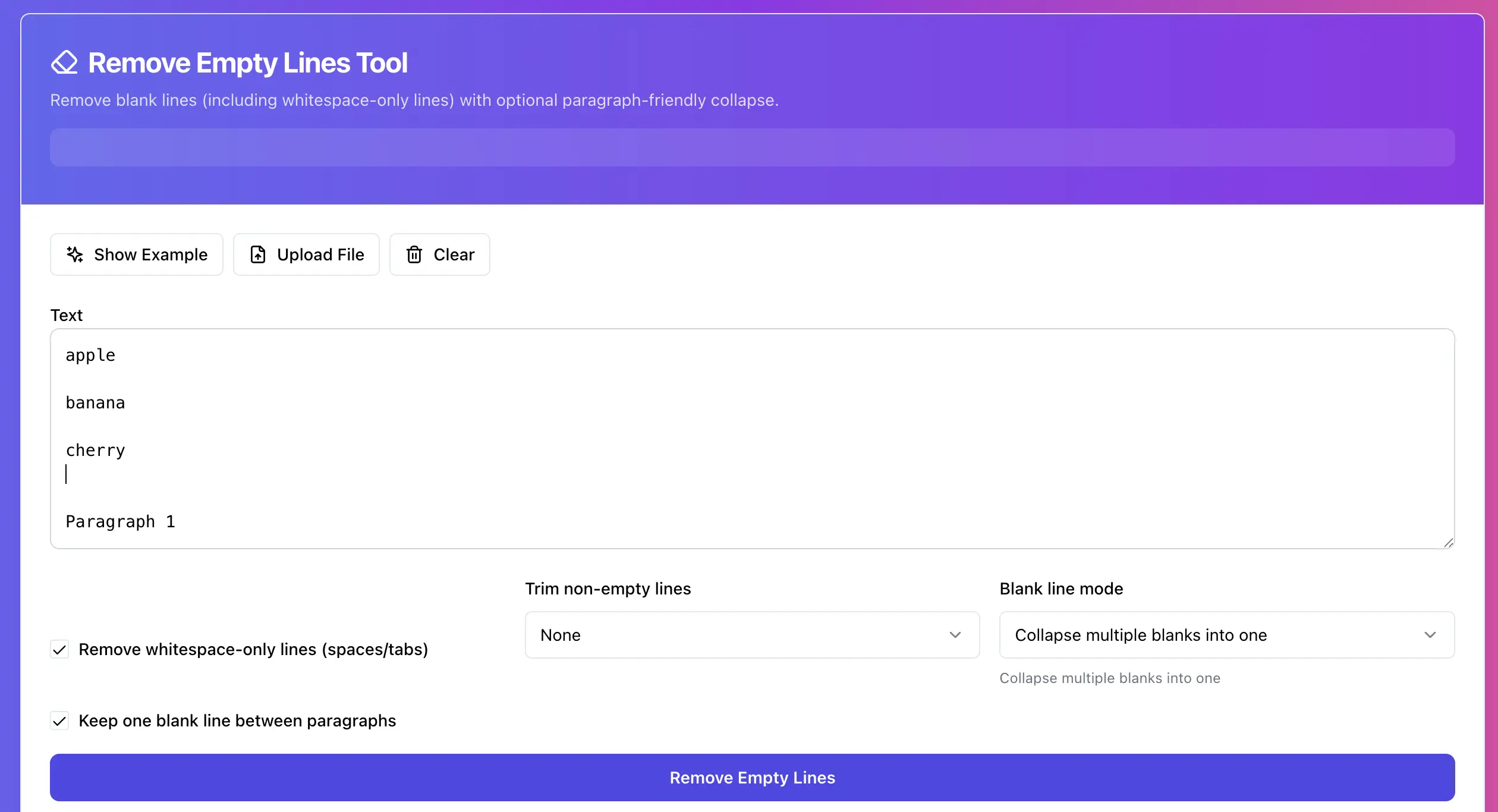The width and height of the screenshot is (1498, 812).
Task: Click inside the Text area on 'banana'
Action: [x=96, y=403]
